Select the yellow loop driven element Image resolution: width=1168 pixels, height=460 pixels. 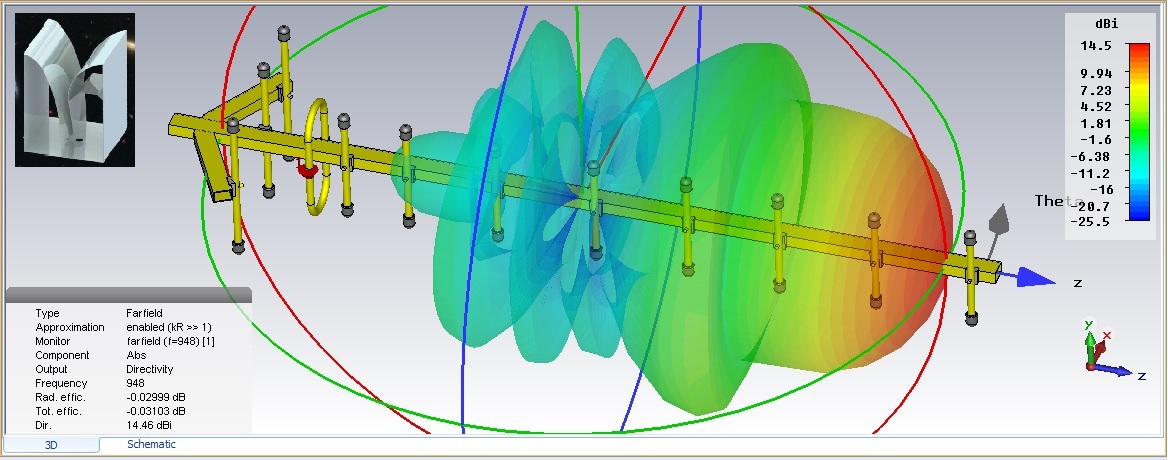[318, 157]
